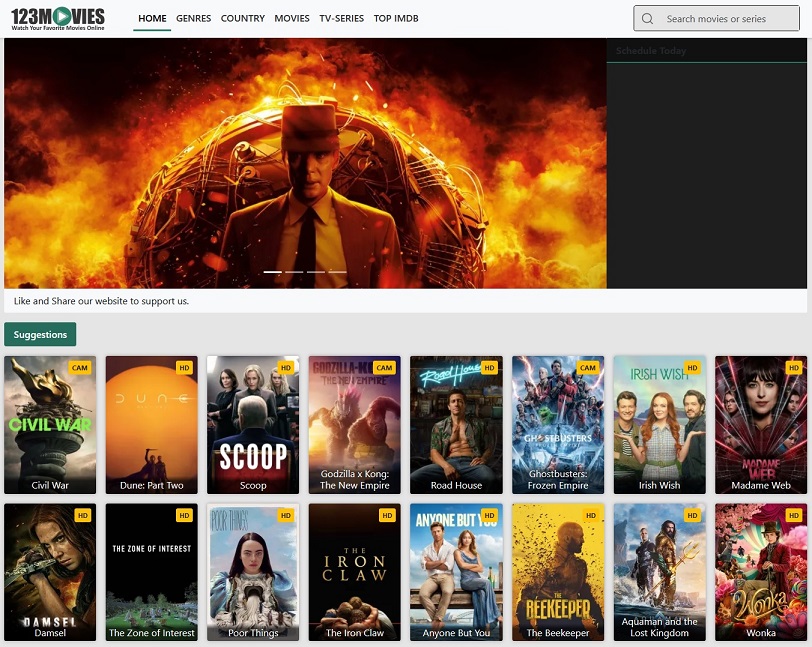This screenshot has height=647, width=812.
Task: Open the Home tab
Action: pyautogui.click(x=152, y=18)
